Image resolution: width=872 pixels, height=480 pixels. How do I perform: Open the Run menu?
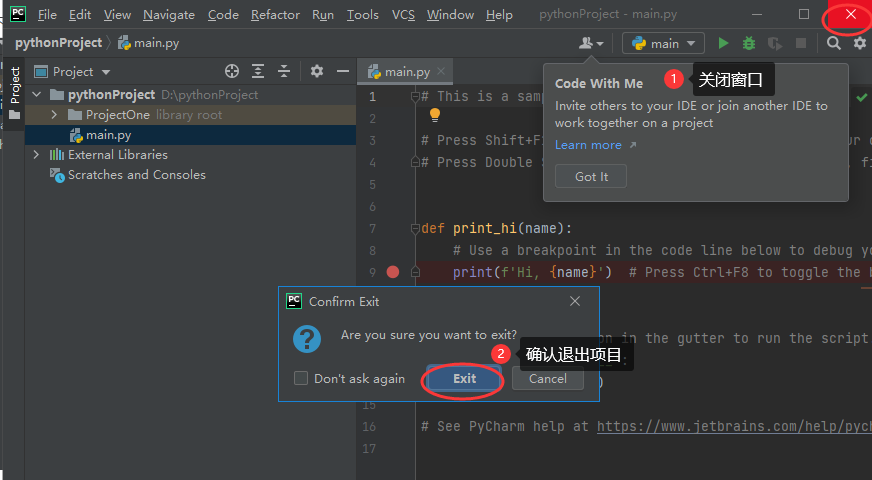[323, 15]
